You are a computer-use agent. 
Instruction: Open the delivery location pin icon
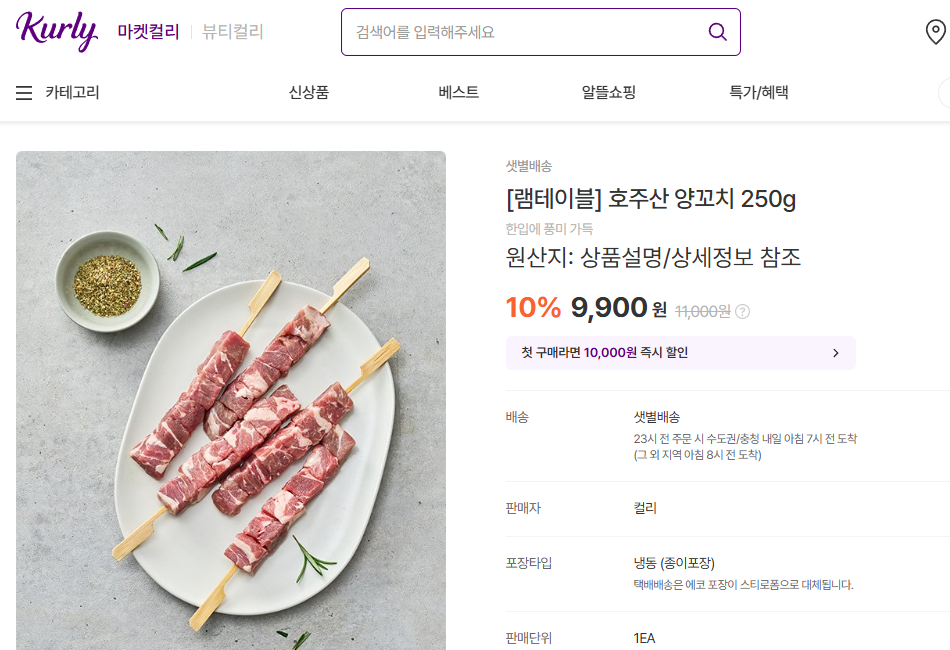click(x=935, y=33)
